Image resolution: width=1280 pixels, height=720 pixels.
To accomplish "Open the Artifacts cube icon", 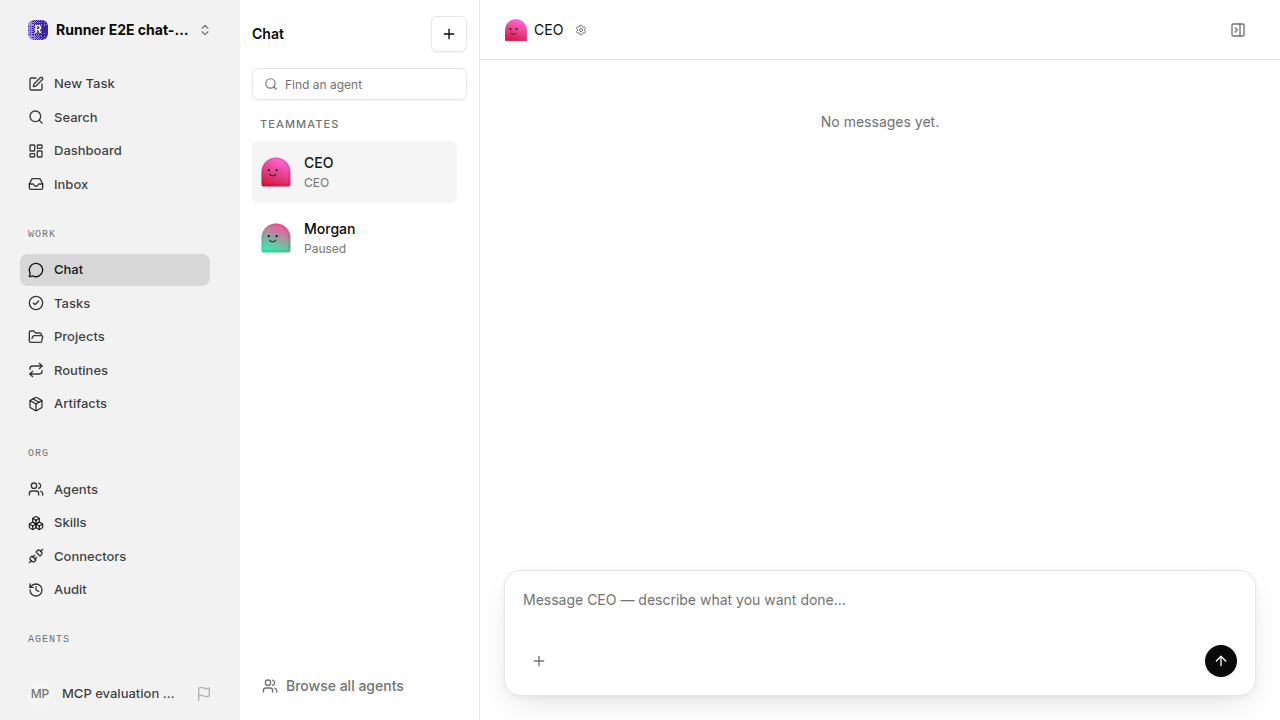I will coord(36,404).
